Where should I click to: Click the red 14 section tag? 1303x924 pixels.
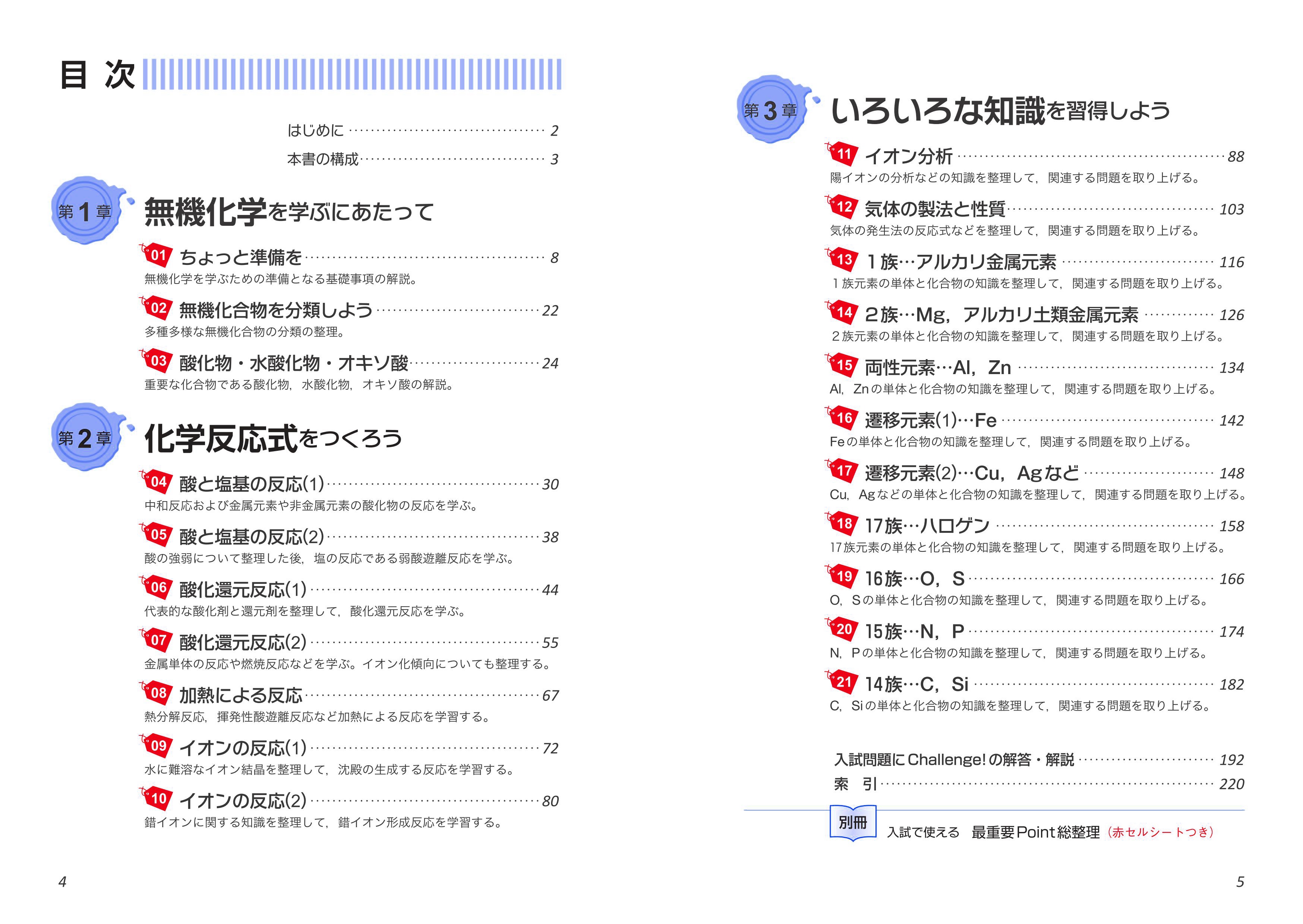pyautogui.click(x=842, y=312)
